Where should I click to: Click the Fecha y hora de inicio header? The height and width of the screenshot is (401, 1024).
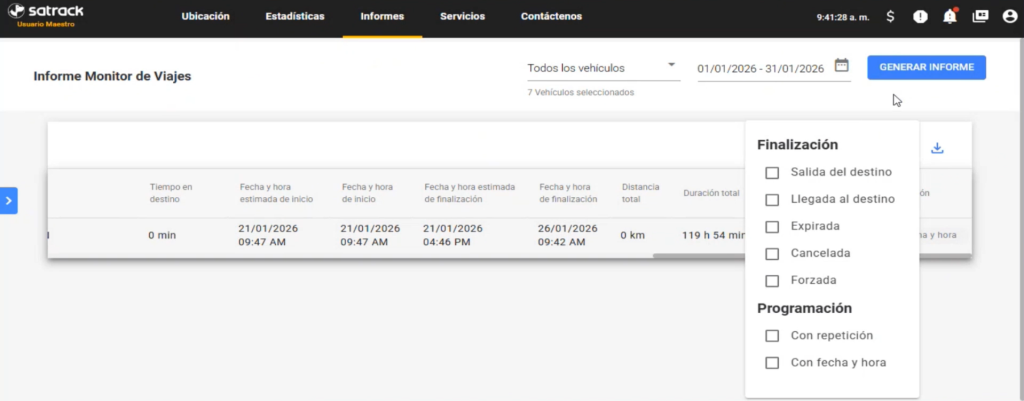coord(368,193)
